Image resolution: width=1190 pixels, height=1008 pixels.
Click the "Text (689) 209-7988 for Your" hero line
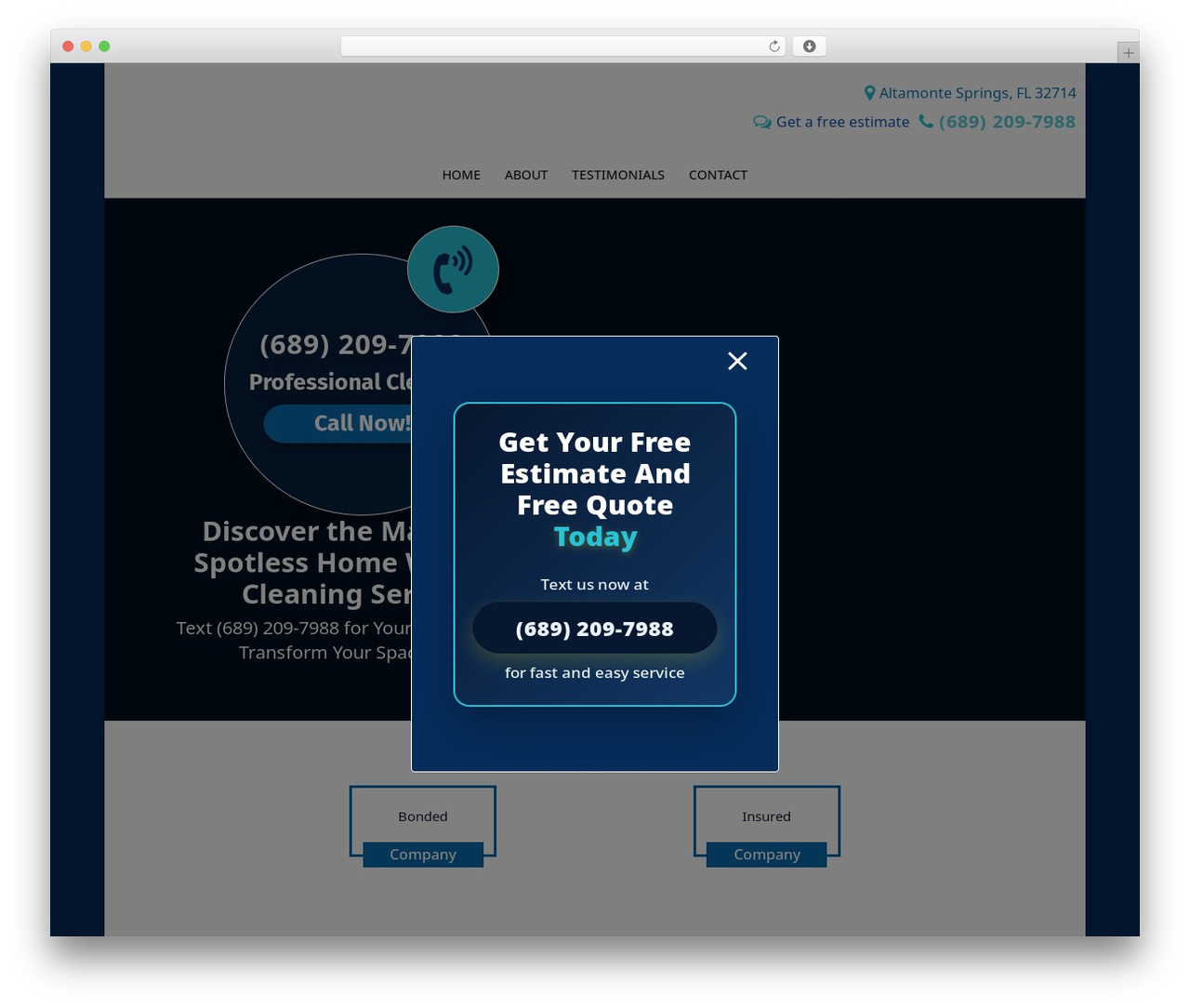[294, 629]
